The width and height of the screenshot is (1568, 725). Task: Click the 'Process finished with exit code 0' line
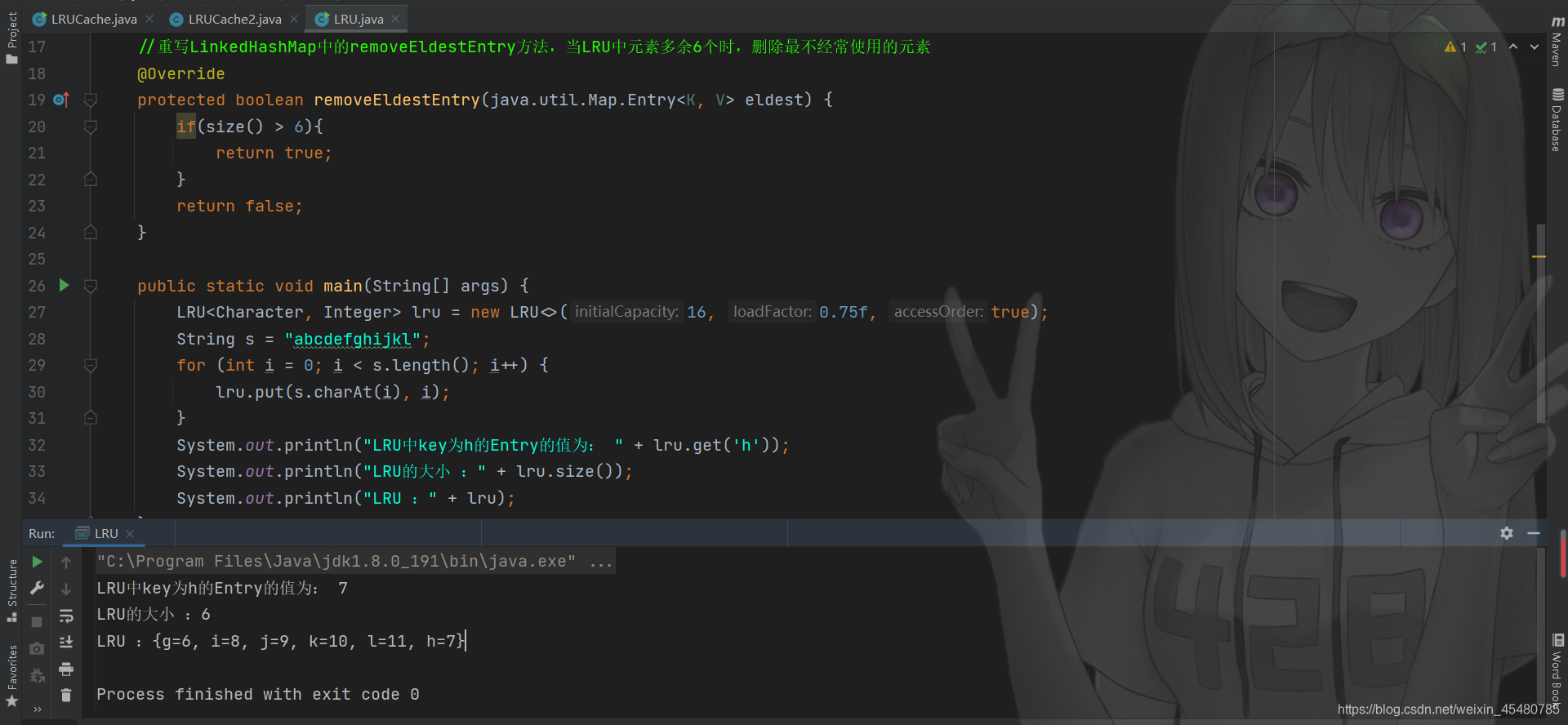tap(258, 694)
